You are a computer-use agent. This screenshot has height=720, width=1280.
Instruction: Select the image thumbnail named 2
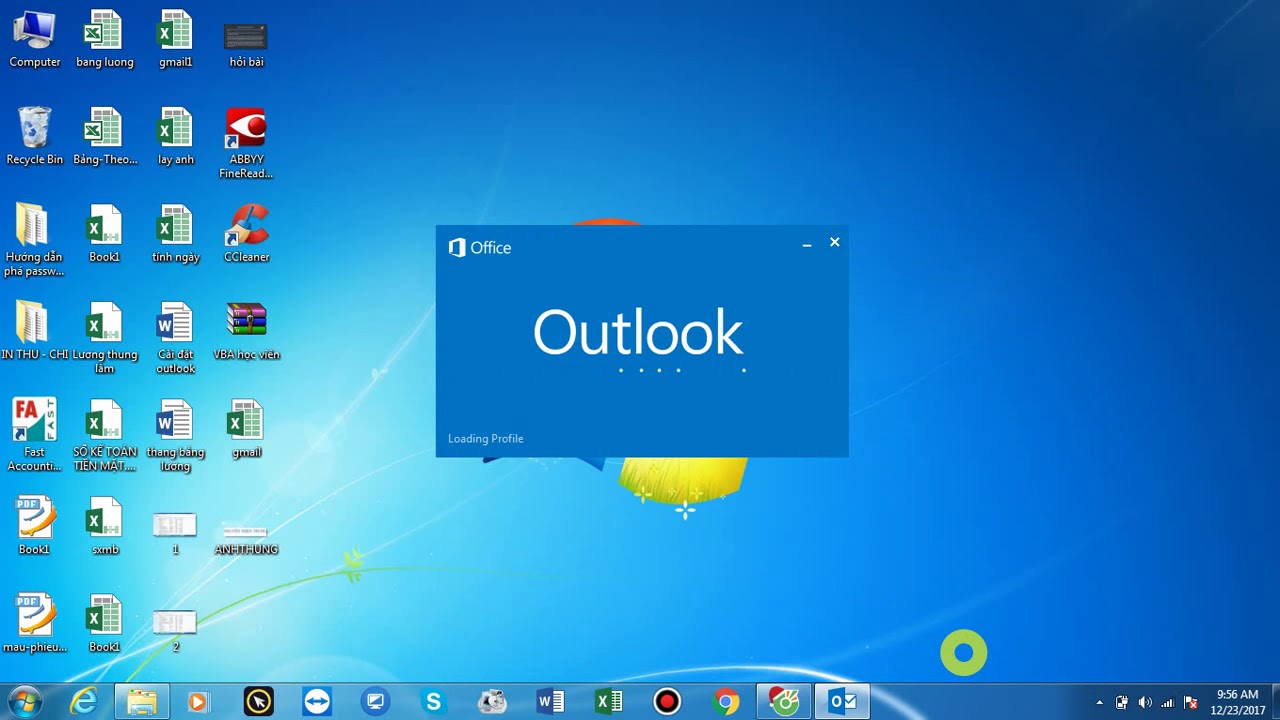pos(175,632)
